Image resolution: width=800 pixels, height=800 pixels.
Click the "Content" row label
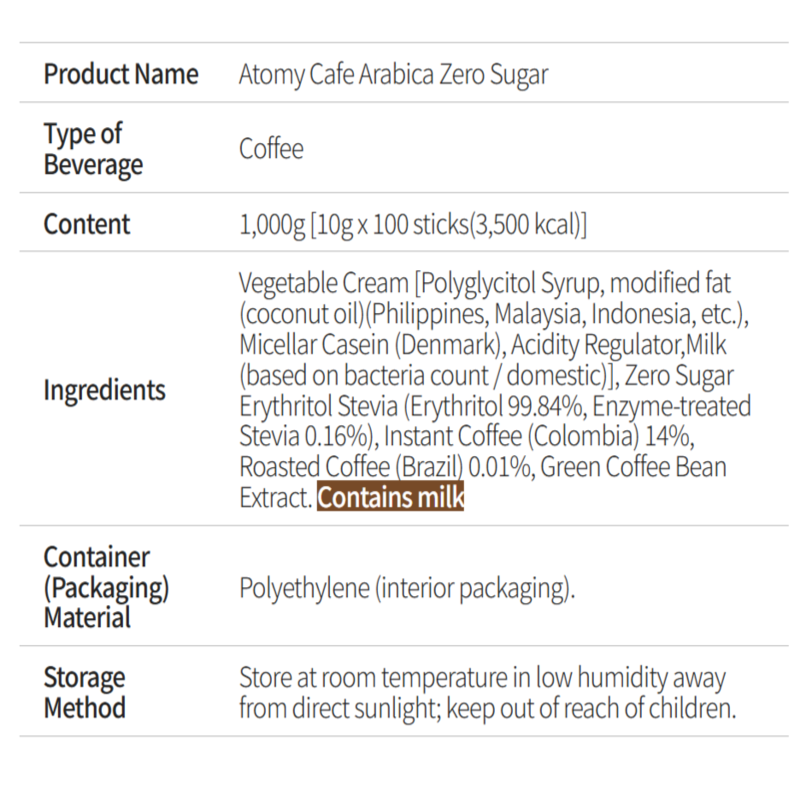point(87,223)
